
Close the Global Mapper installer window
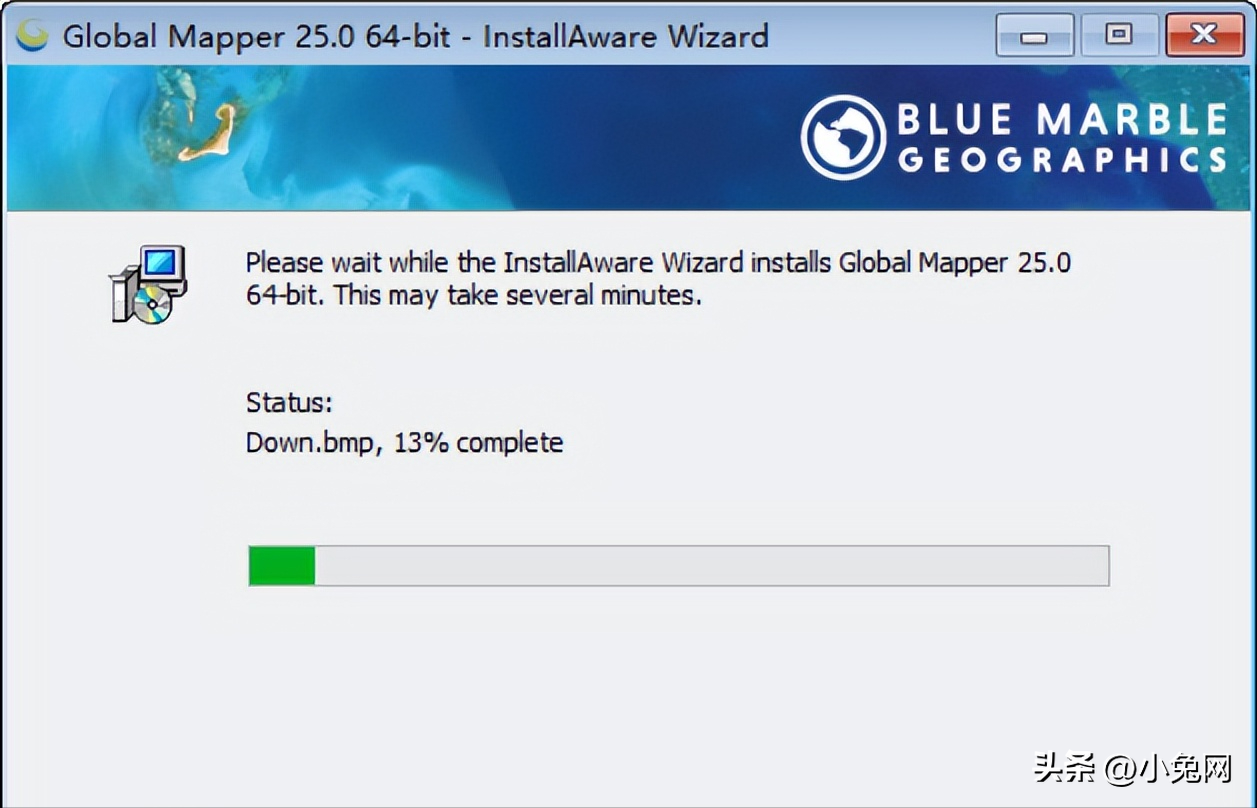(x=1203, y=37)
